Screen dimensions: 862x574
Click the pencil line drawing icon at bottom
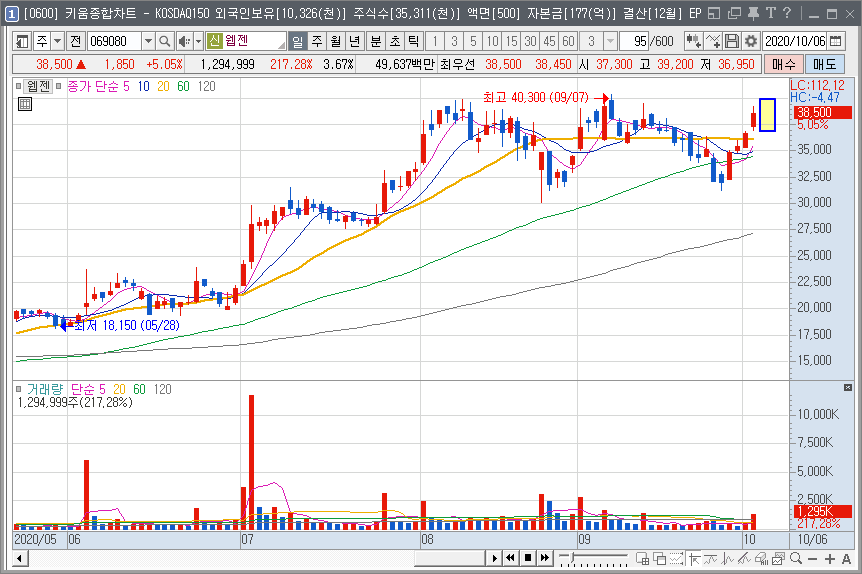744,559
